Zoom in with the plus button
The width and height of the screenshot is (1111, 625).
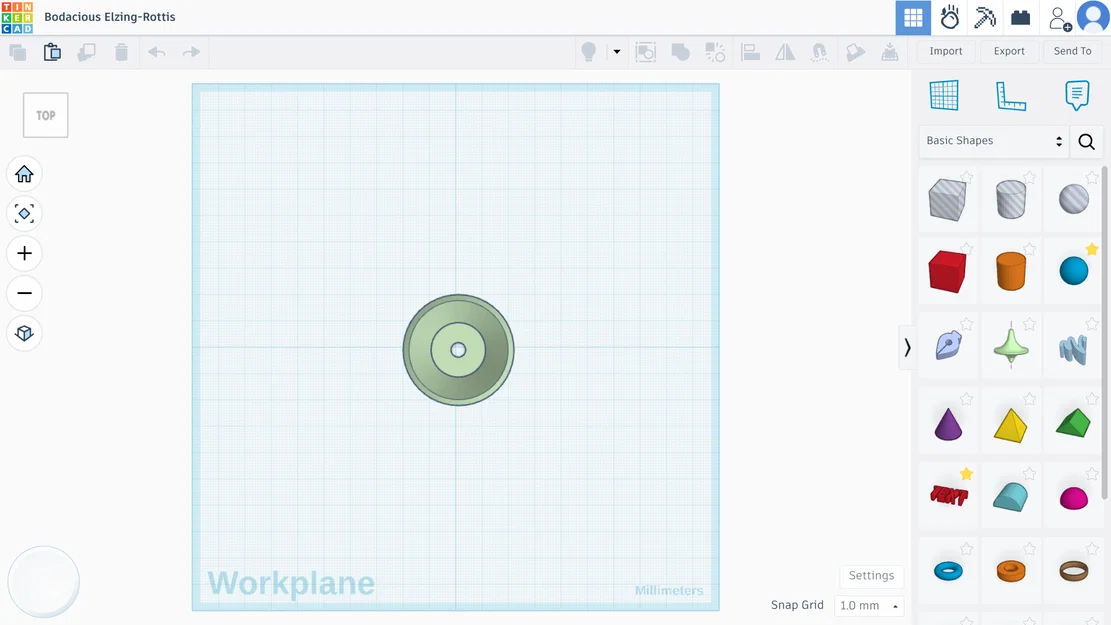[x=24, y=253]
